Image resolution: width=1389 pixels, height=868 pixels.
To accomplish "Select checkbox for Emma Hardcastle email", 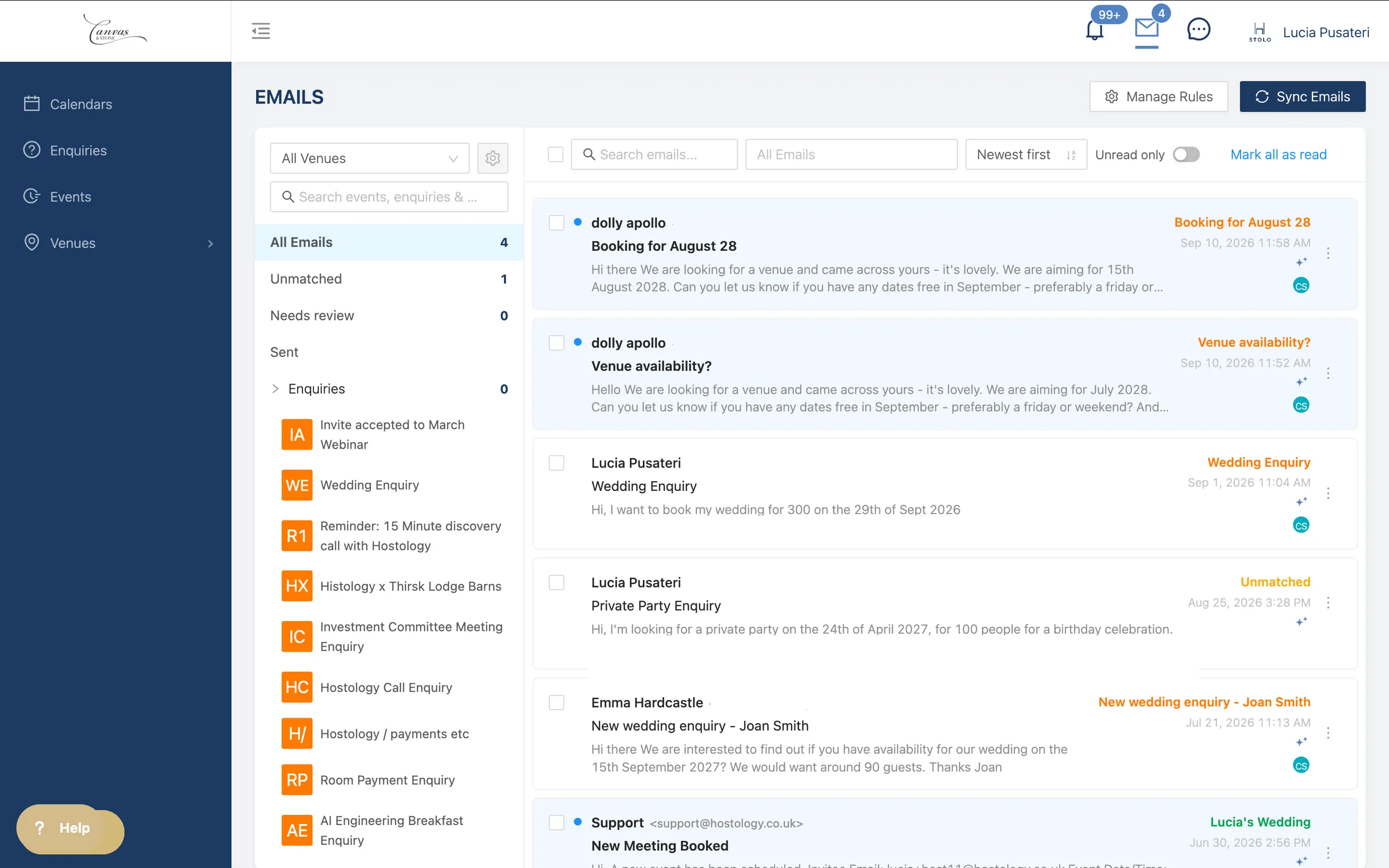I will pos(556,703).
